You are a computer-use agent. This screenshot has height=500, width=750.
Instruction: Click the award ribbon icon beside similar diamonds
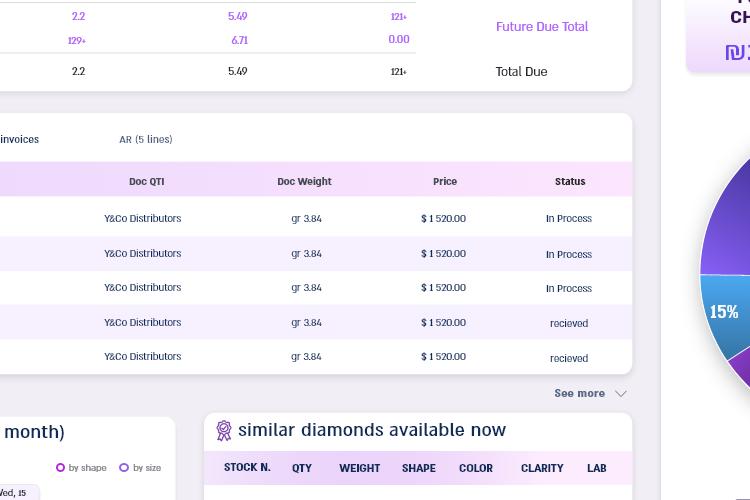pos(224,431)
